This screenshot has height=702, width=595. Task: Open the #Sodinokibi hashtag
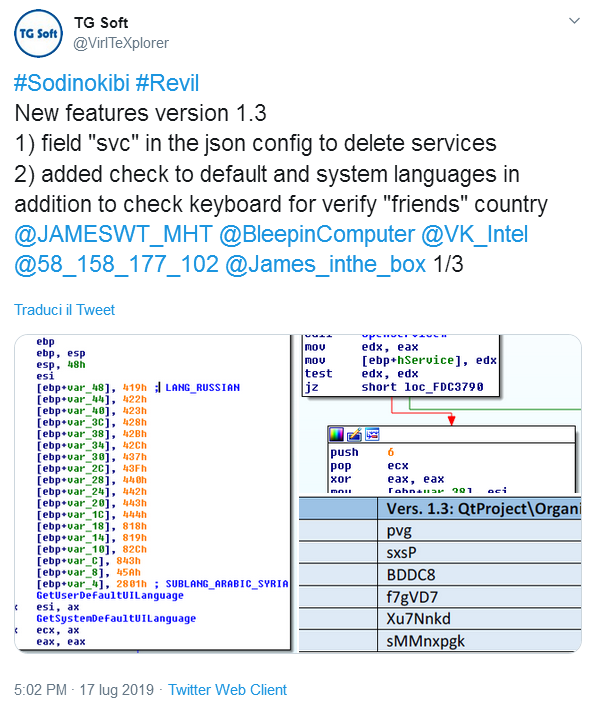coord(72,83)
